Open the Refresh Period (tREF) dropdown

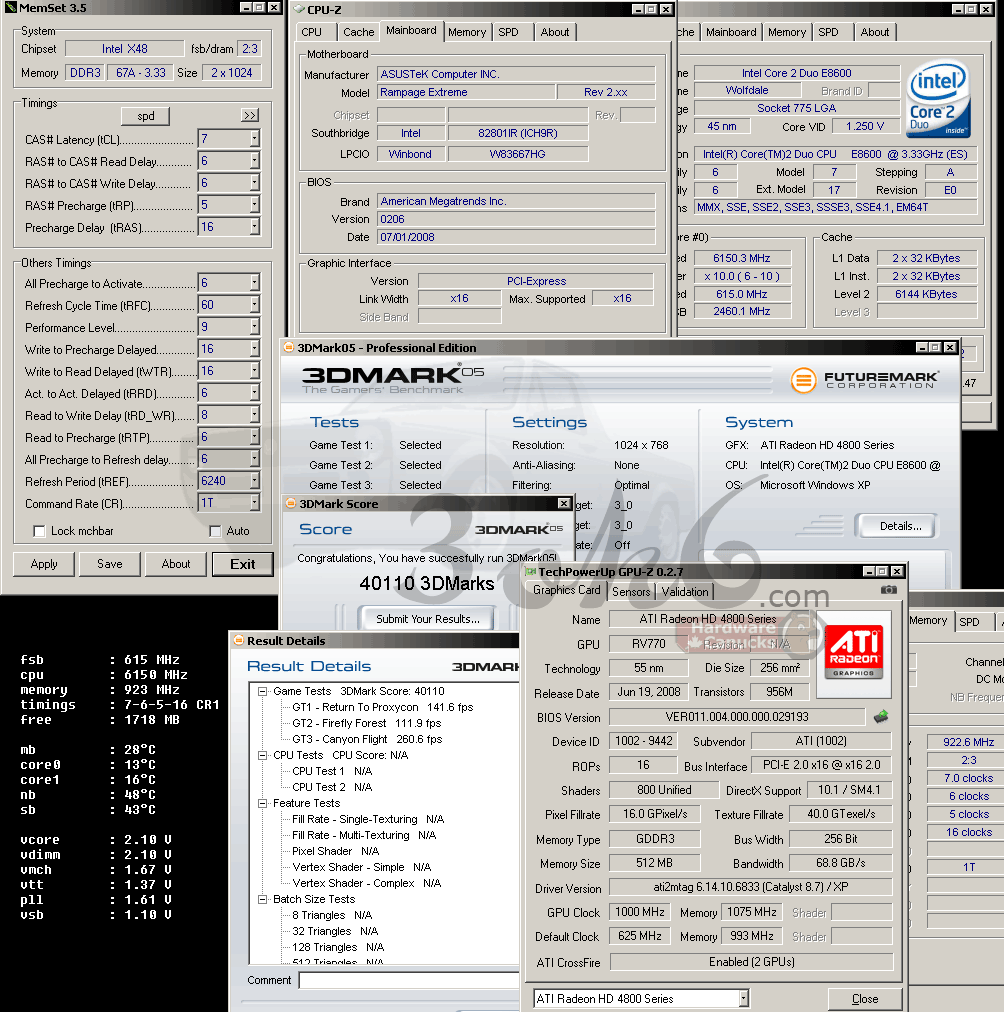[254, 481]
